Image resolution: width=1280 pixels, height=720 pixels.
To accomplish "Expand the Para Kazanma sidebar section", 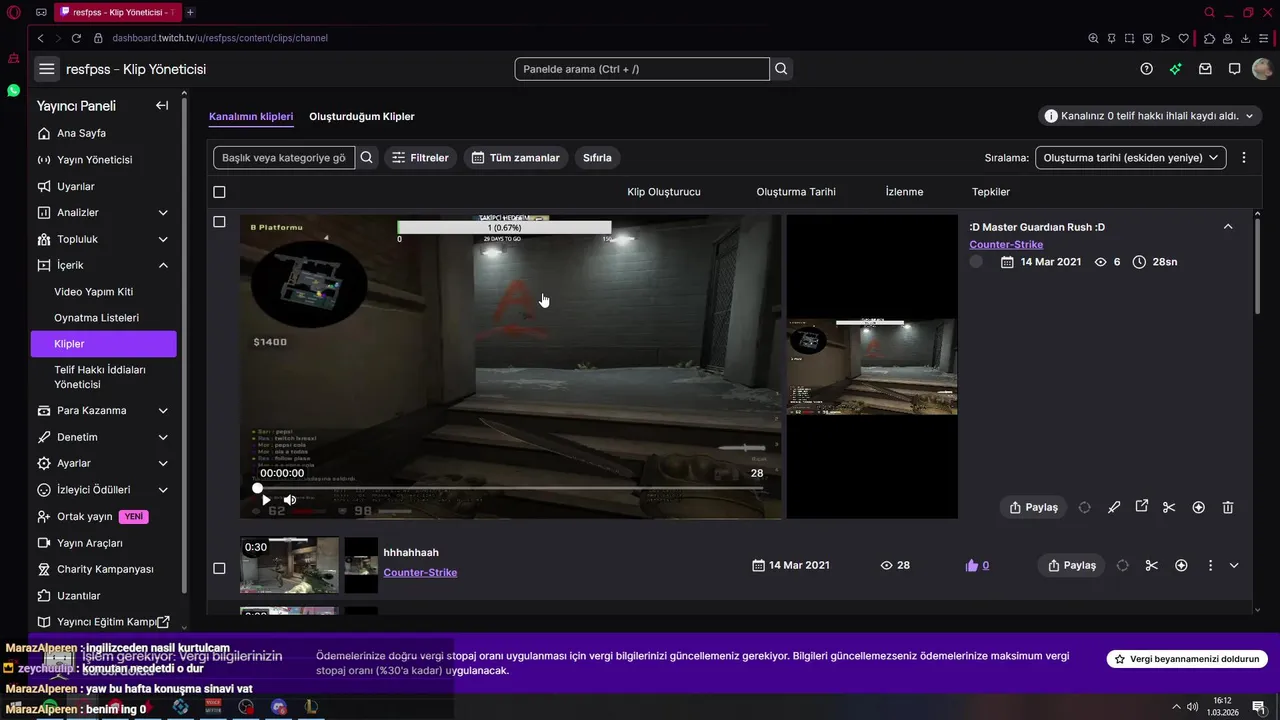I will (x=163, y=410).
